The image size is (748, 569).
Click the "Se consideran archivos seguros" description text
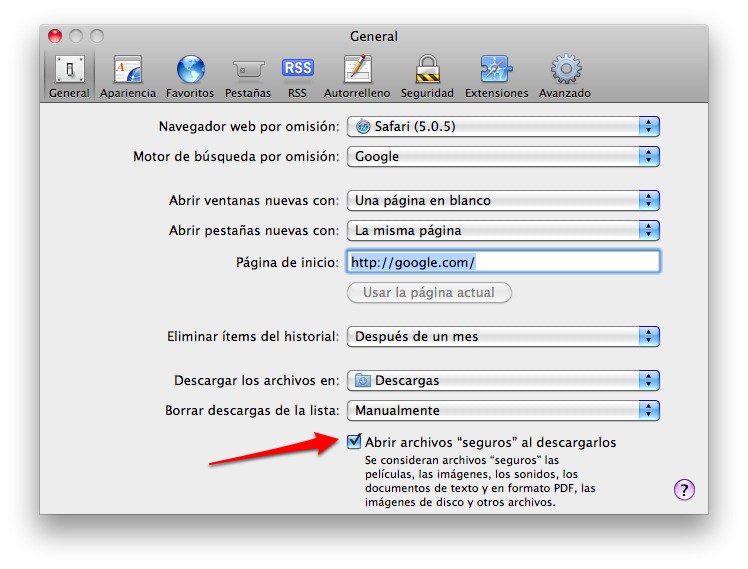point(480,481)
